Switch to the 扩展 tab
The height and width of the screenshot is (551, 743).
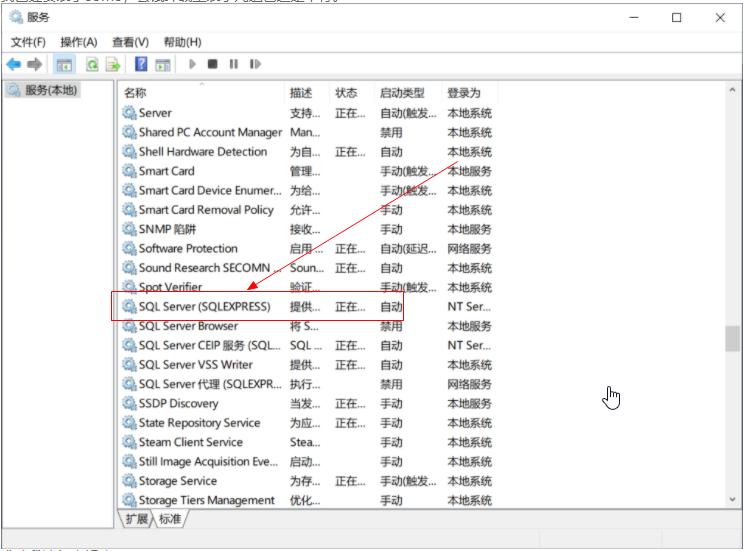click(136, 519)
